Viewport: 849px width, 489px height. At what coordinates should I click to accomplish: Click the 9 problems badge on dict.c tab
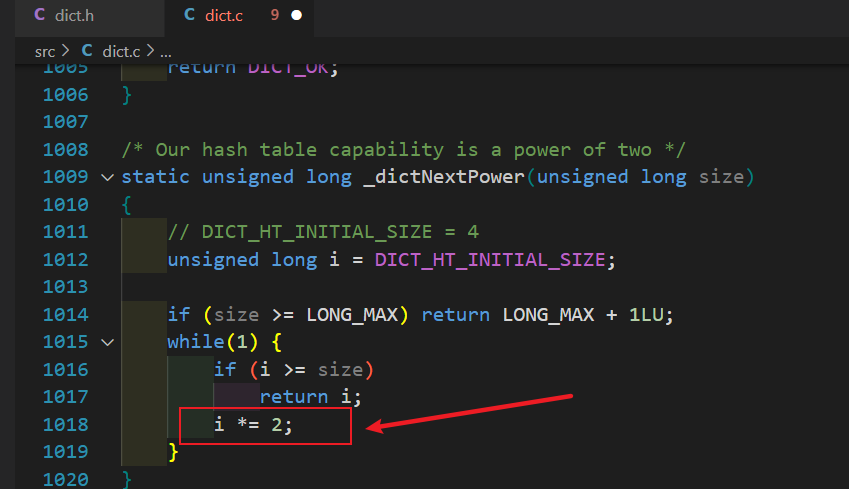pos(275,15)
